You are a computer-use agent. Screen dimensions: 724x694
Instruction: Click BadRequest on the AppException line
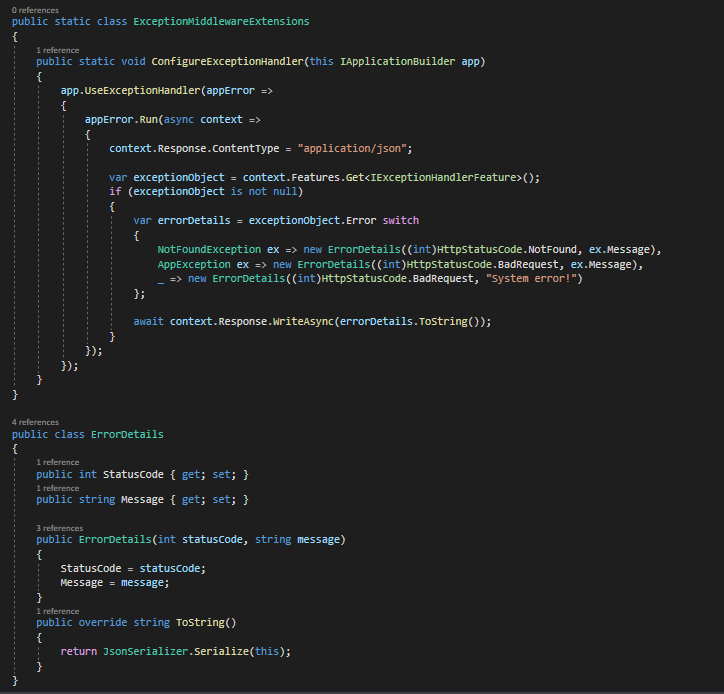coord(528,265)
